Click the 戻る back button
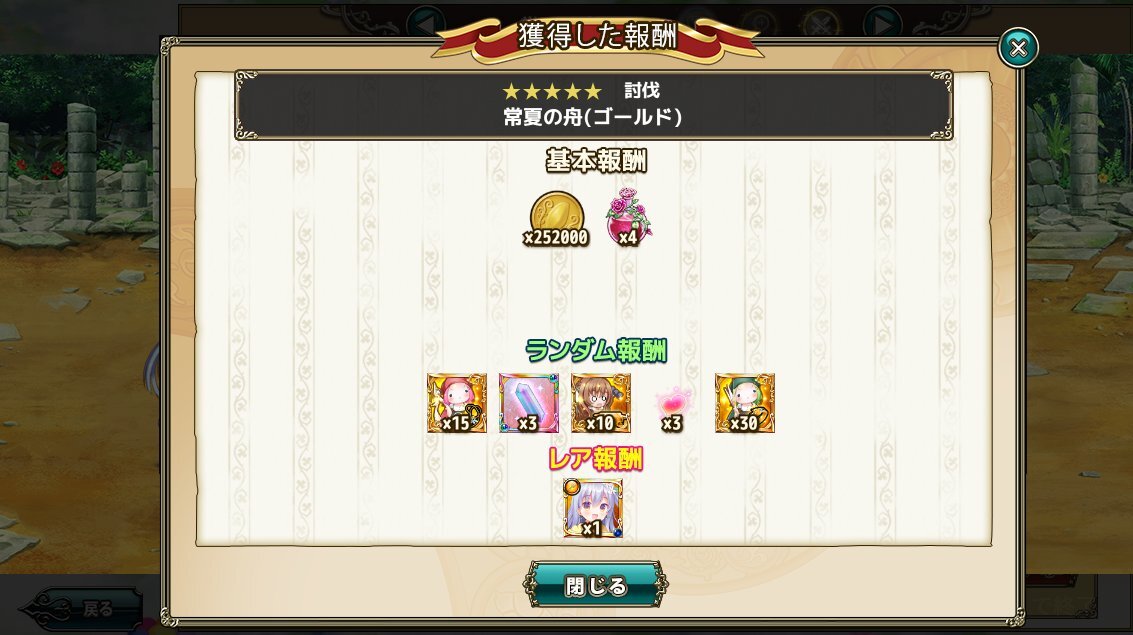 pos(81,609)
